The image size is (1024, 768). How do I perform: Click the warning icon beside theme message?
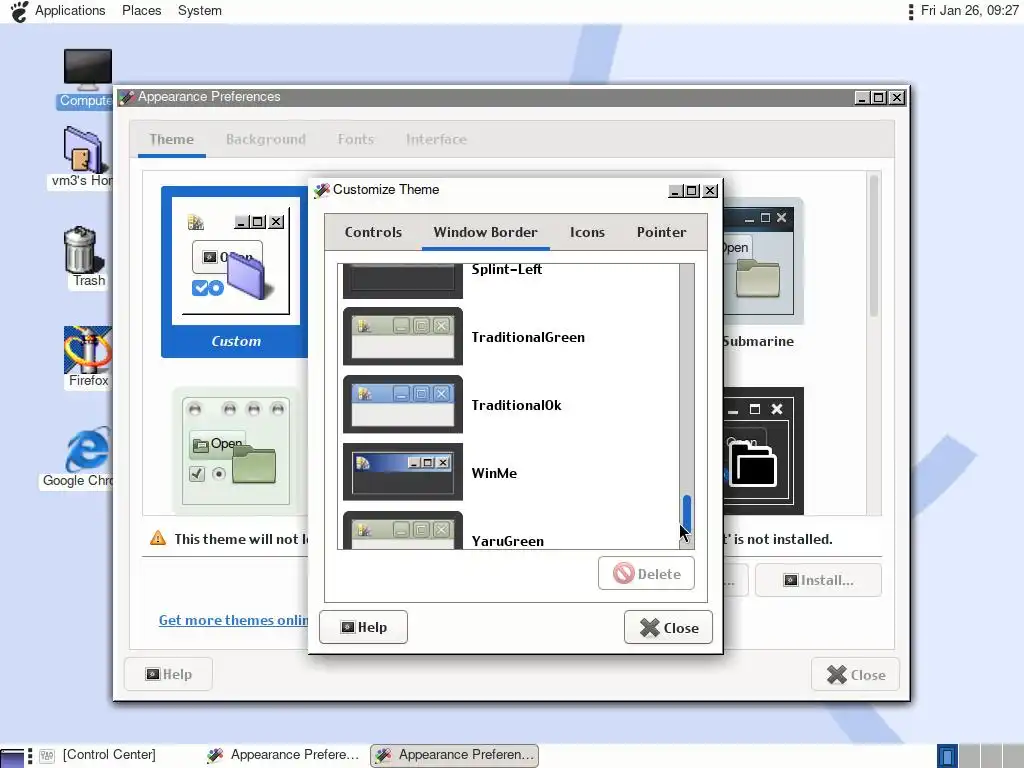coord(158,538)
